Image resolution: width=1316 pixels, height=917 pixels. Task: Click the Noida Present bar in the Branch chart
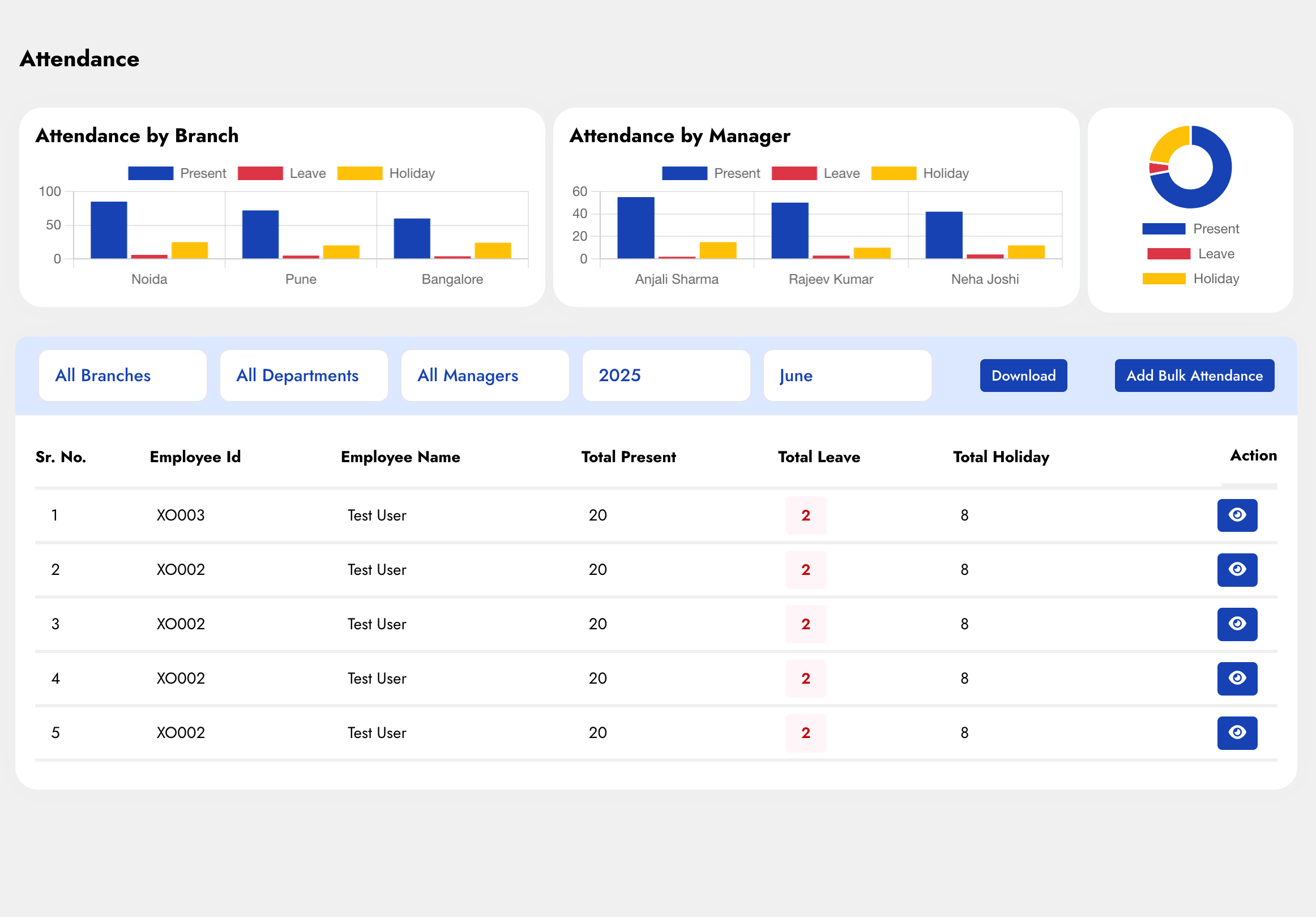pyautogui.click(x=108, y=230)
